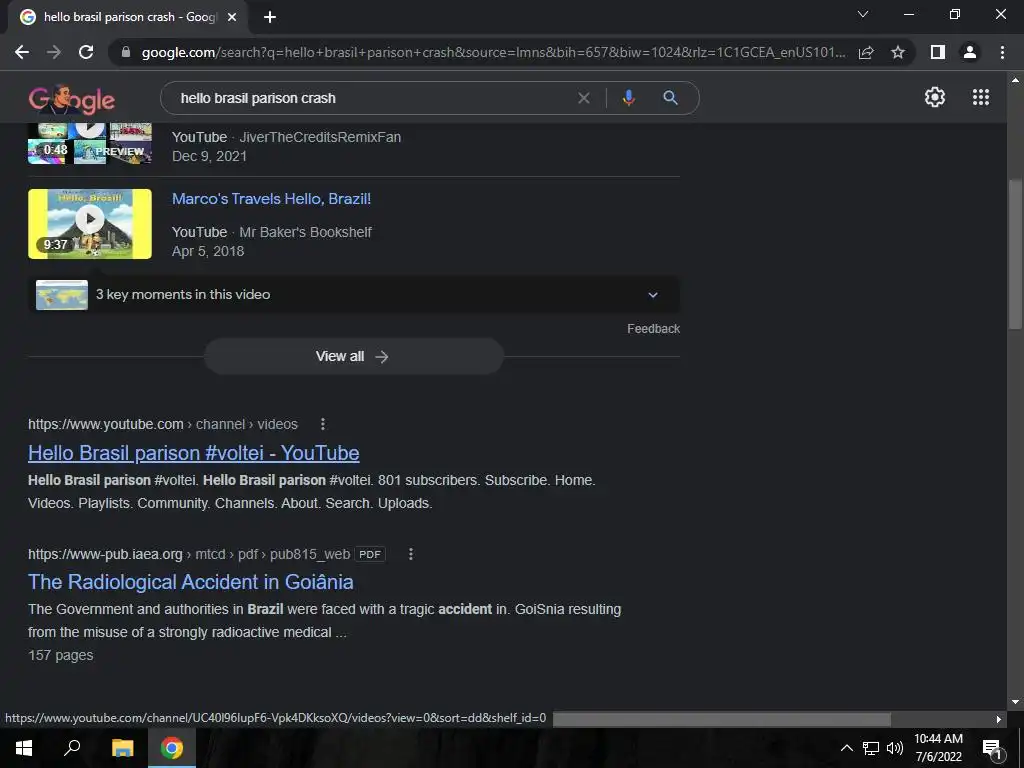The height and width of the screenshot is (768, 1024).
Task: Open Windows taskbar search
Action: [72, 748]
